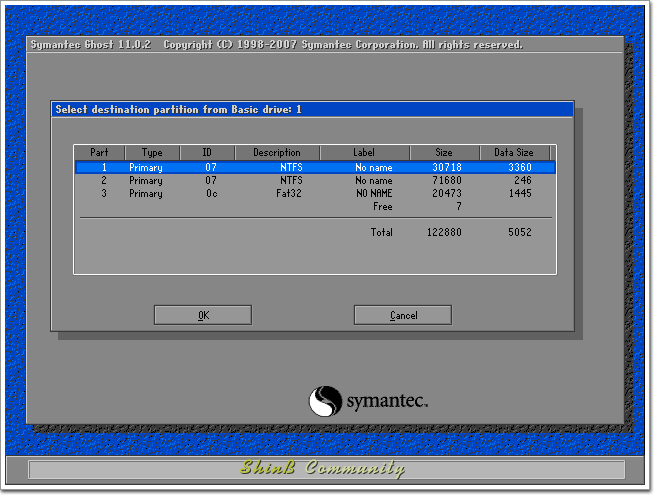Screen dimensions: 654x495
Task: Click the Description column header
Action: click(x=277, y=152)
